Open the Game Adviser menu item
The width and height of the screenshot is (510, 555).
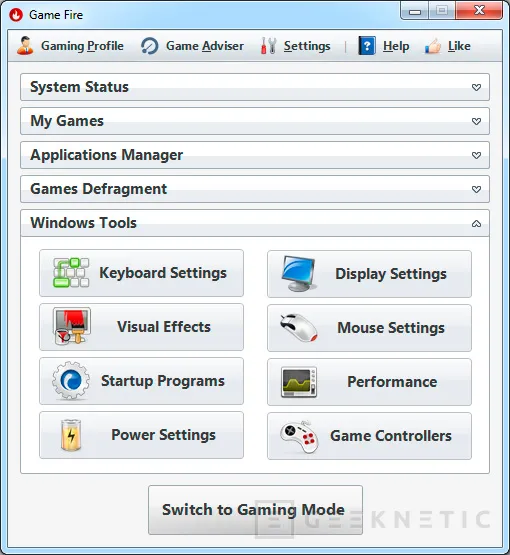pyautogui.click(x=193, y=46)
